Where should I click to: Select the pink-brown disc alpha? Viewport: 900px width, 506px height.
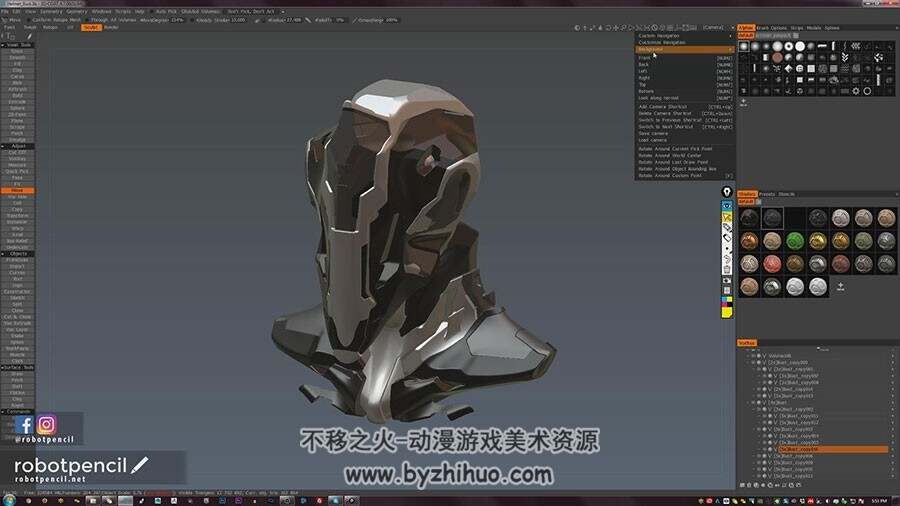point(777,57)
